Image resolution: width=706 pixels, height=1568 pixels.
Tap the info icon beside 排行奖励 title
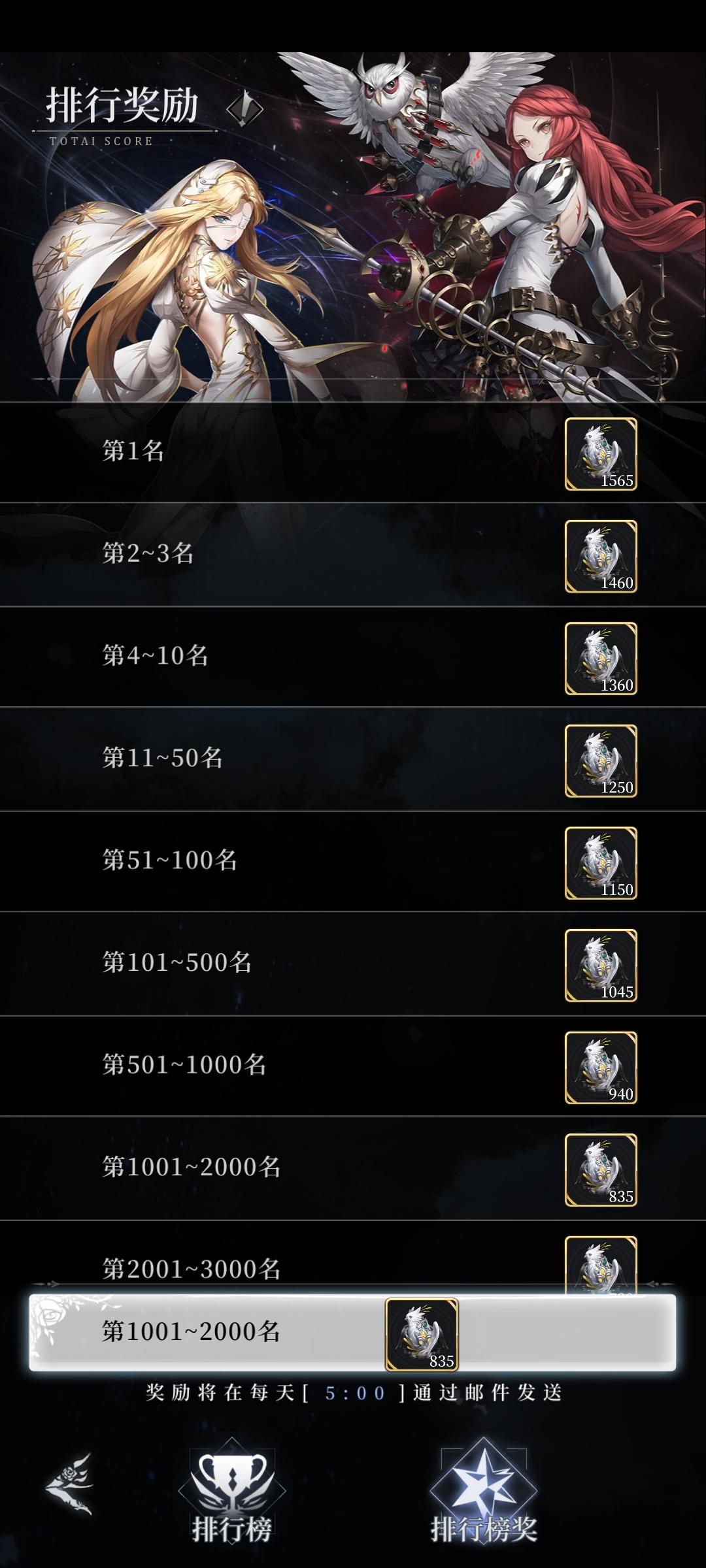[244, 108]
